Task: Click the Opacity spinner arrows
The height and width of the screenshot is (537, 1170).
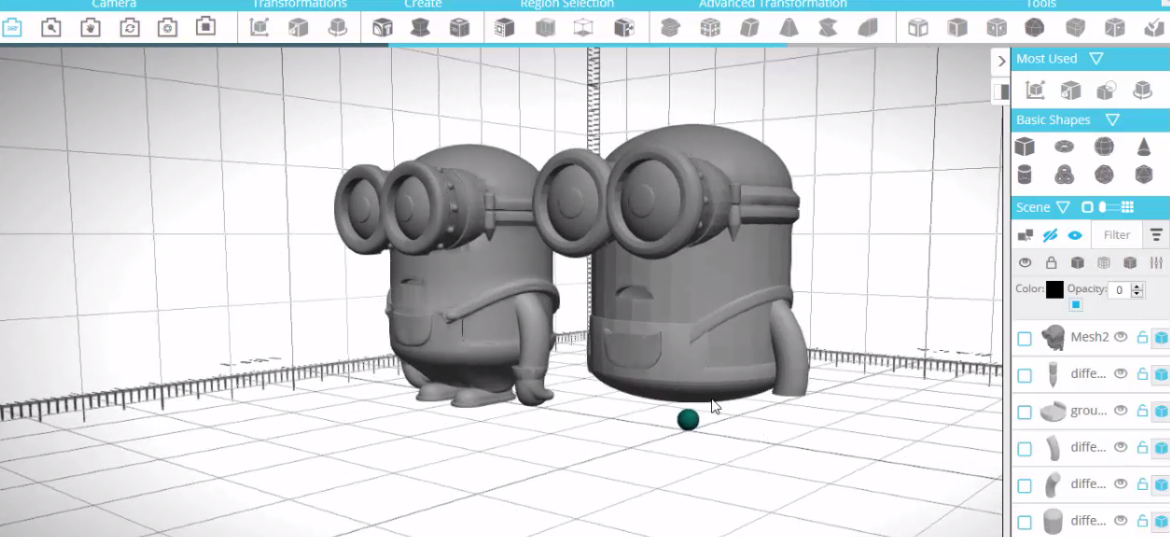Action: 1137,290
